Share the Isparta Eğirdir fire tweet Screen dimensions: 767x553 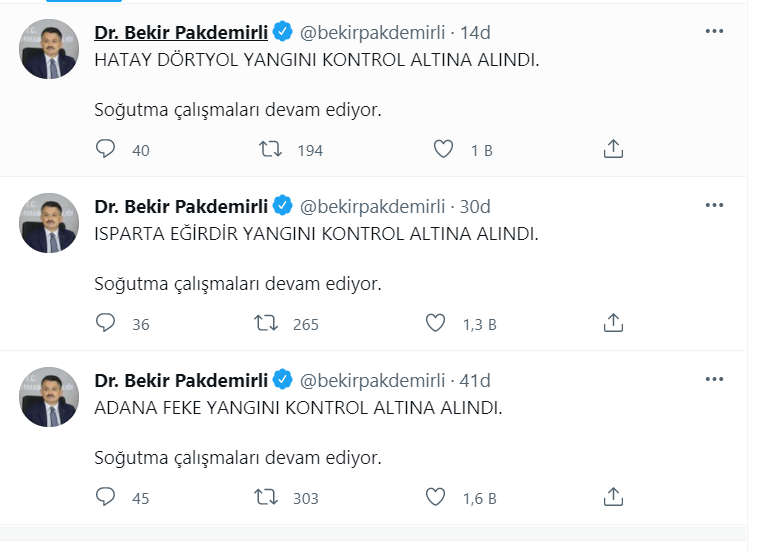point(614,324)
